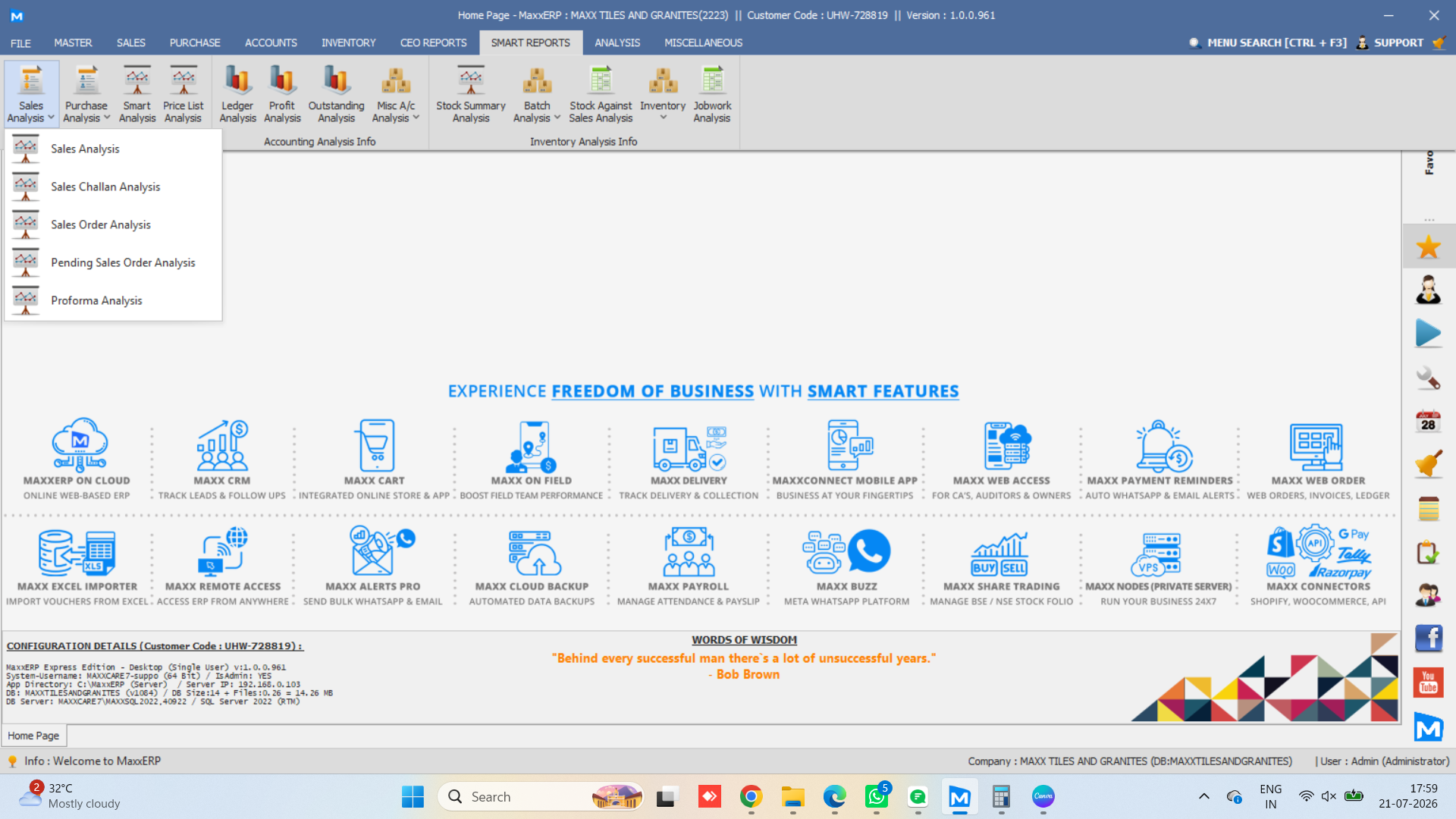Open Price List Analysis tool

click(183, 94)
